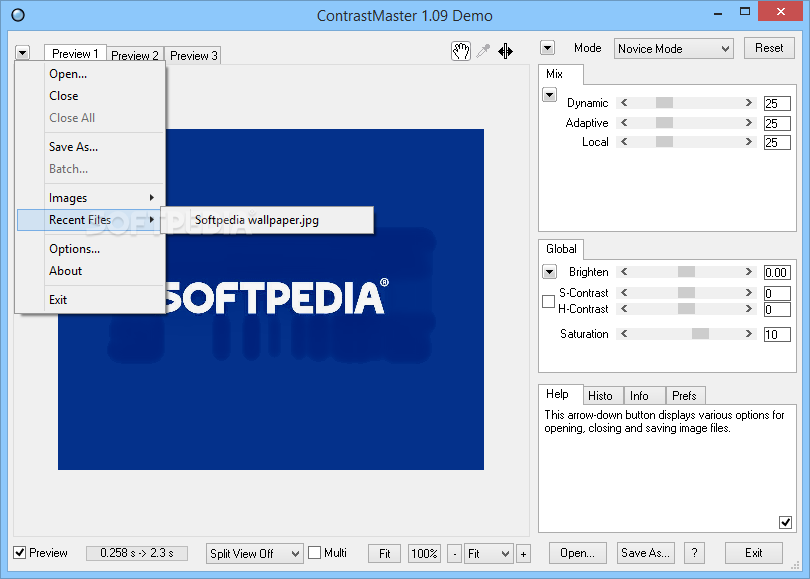
Task: Click right arrow of Saturation slider
Action: tap(749, 334)
